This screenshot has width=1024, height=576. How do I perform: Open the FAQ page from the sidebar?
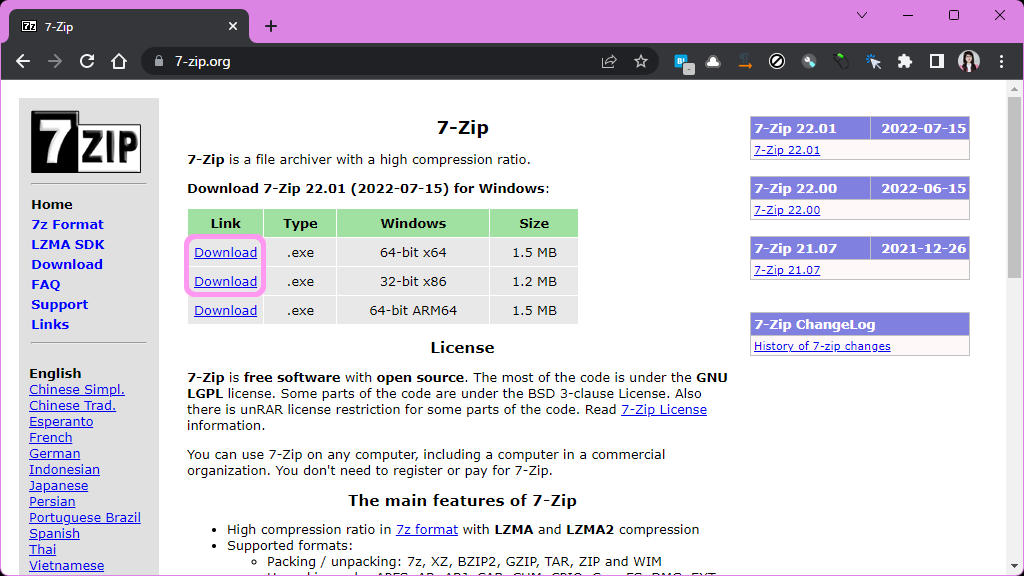[x=45, y=284]
